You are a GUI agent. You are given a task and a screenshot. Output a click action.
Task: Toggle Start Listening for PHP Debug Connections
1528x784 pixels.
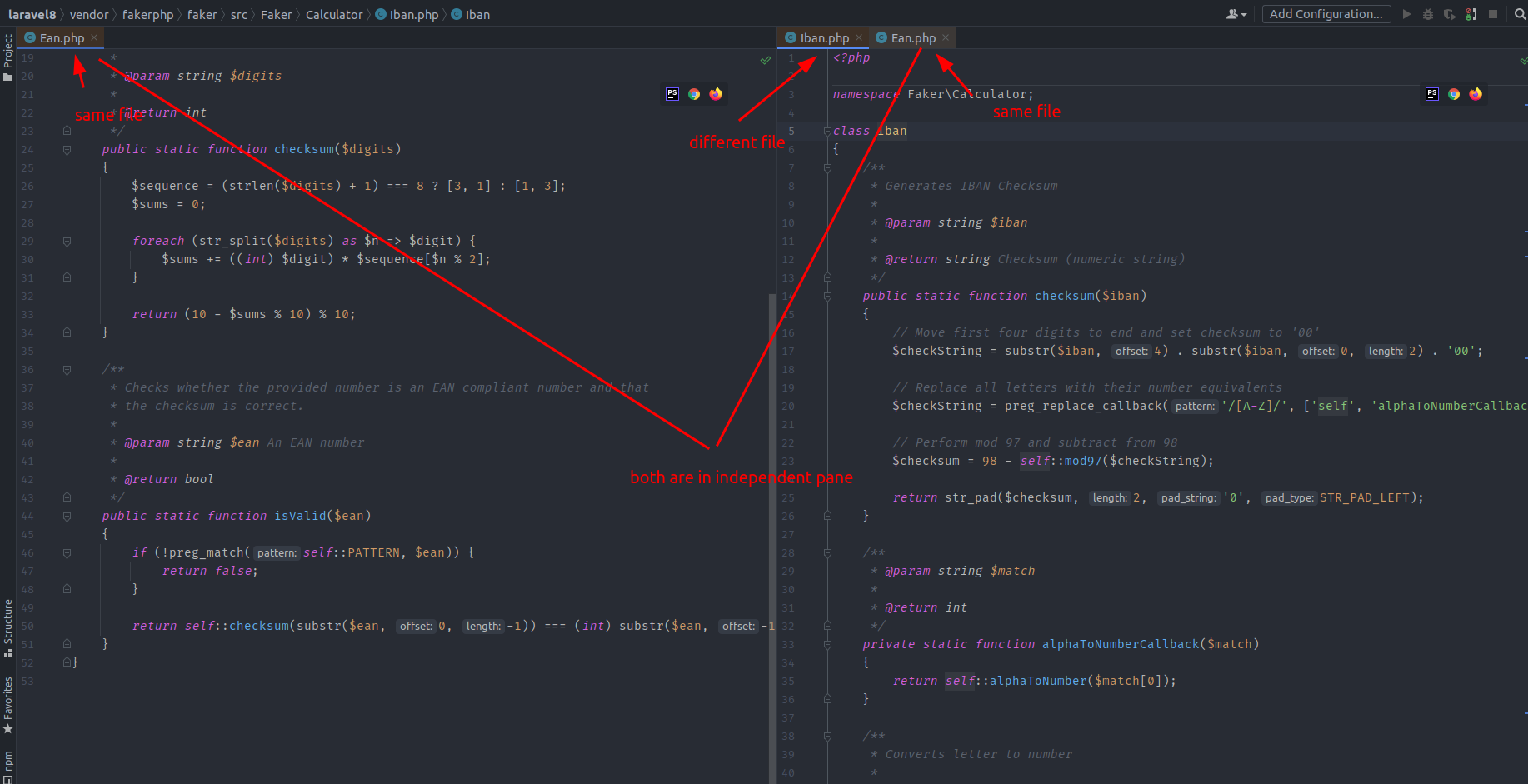click(1471, 14)
